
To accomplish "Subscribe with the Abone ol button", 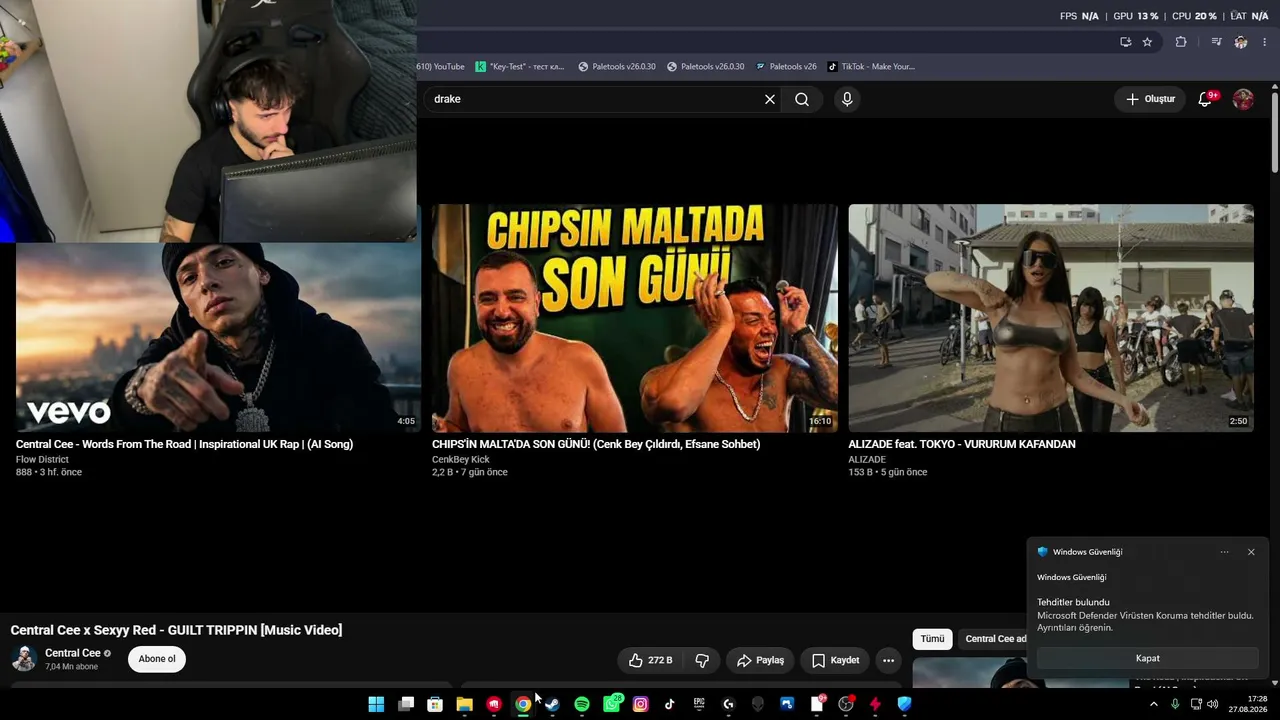I will [157, 659].
